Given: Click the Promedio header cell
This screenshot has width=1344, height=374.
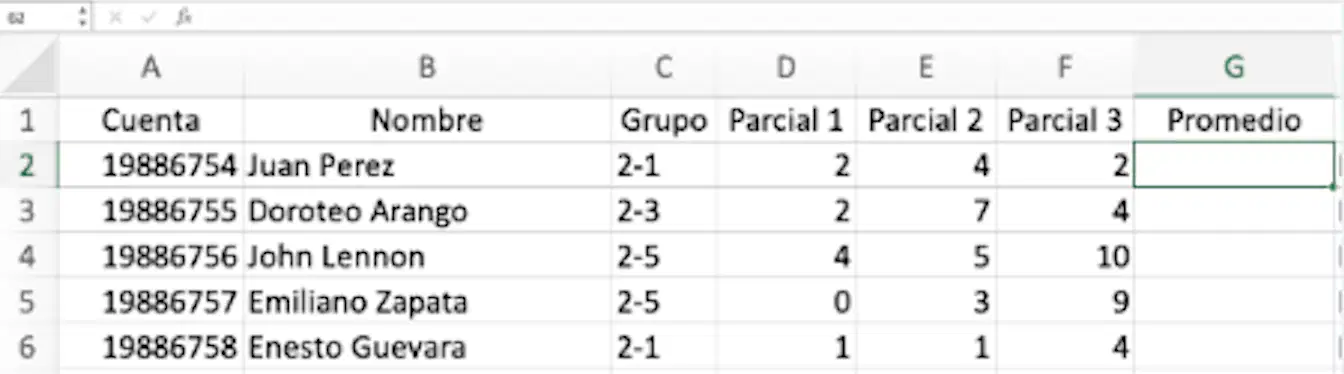Looking at the screenshot, I should tap(1234, 121).
